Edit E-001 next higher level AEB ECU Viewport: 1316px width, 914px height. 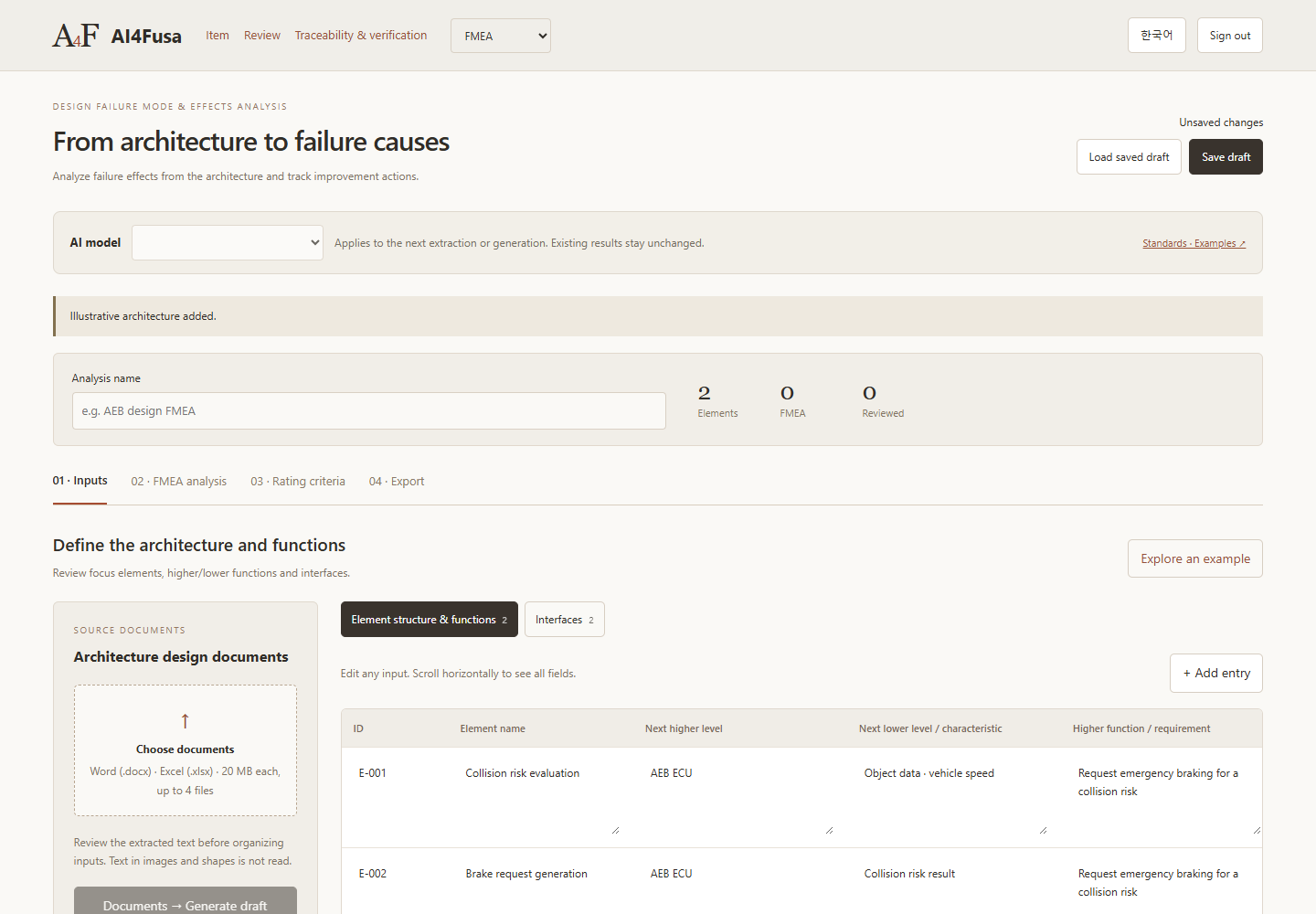click(x=739, y=797)
